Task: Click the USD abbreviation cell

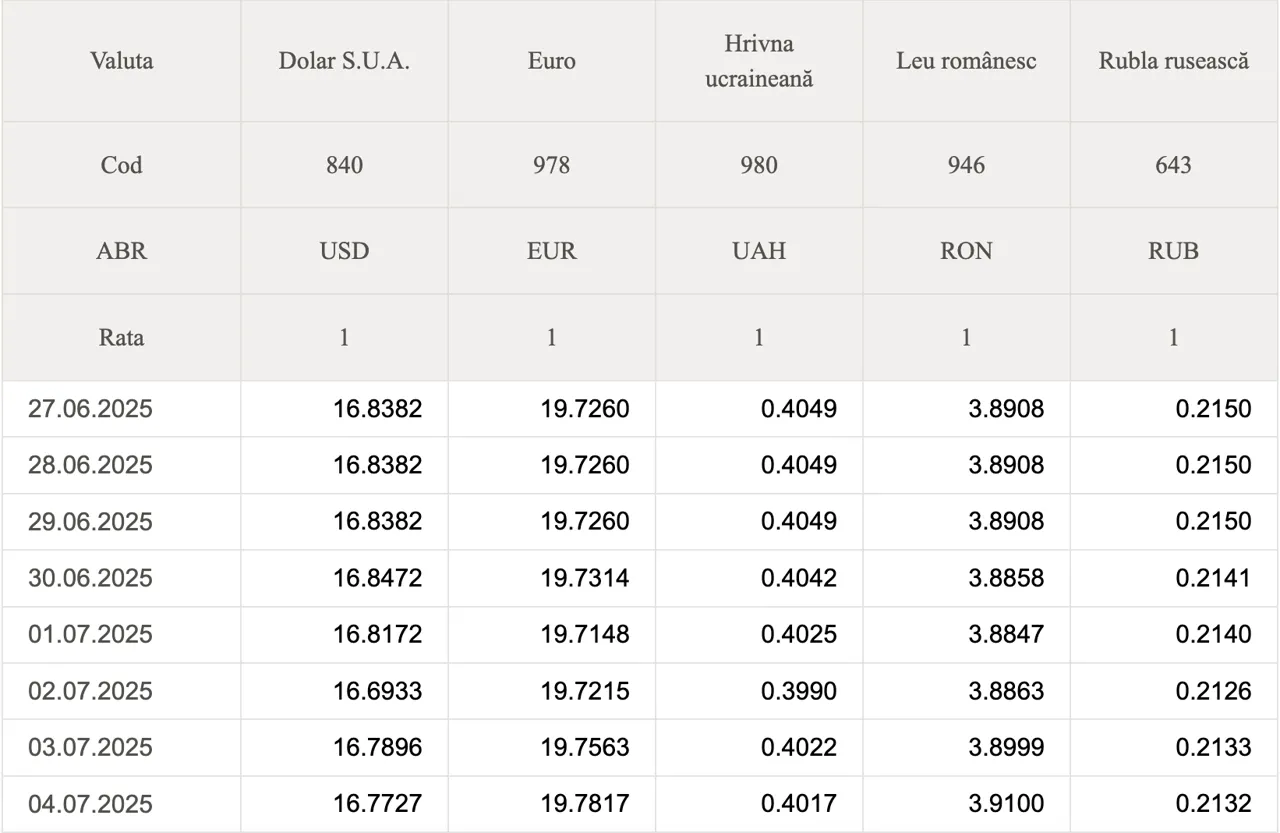Action: 344,251
